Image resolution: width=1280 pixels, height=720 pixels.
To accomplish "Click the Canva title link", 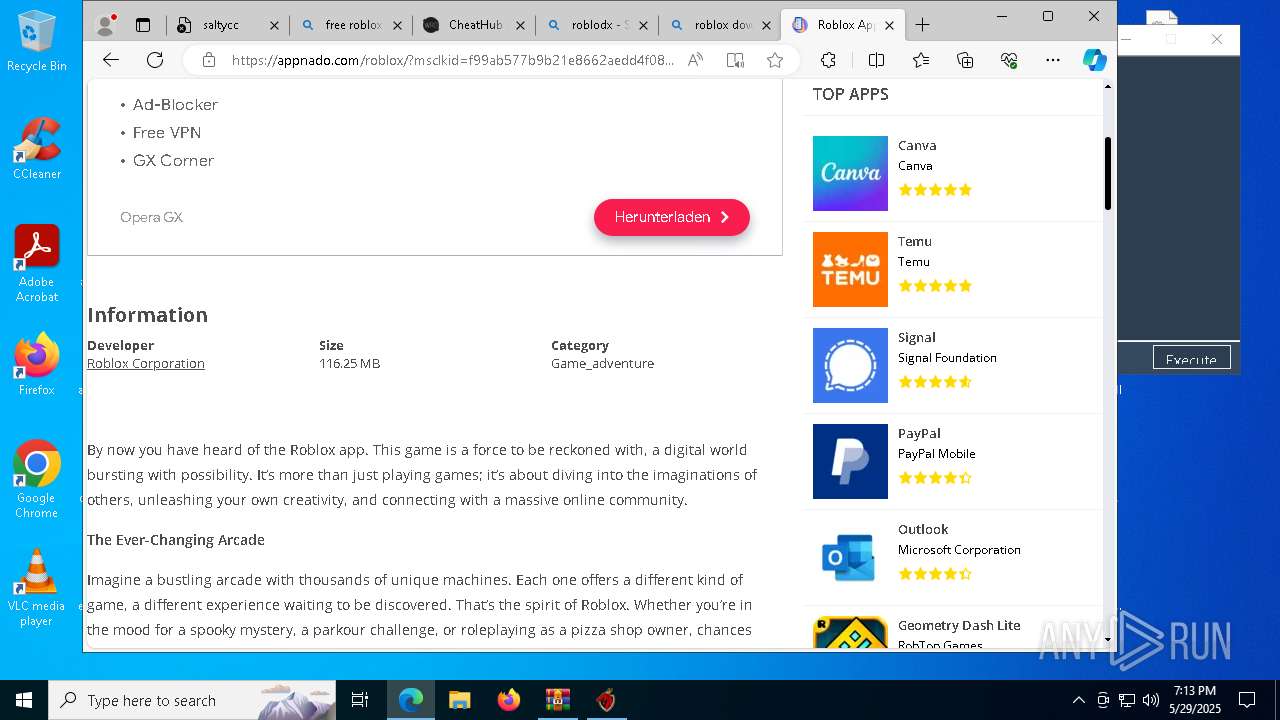I will 917,145.
